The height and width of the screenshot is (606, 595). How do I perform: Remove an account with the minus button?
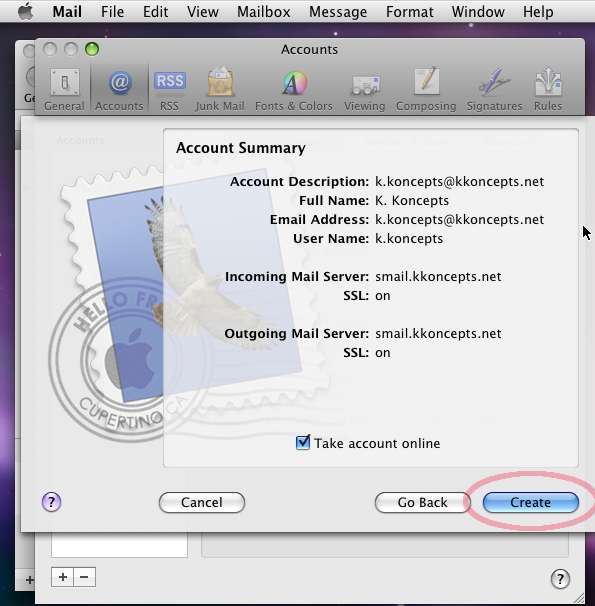[x=84, y=577]
